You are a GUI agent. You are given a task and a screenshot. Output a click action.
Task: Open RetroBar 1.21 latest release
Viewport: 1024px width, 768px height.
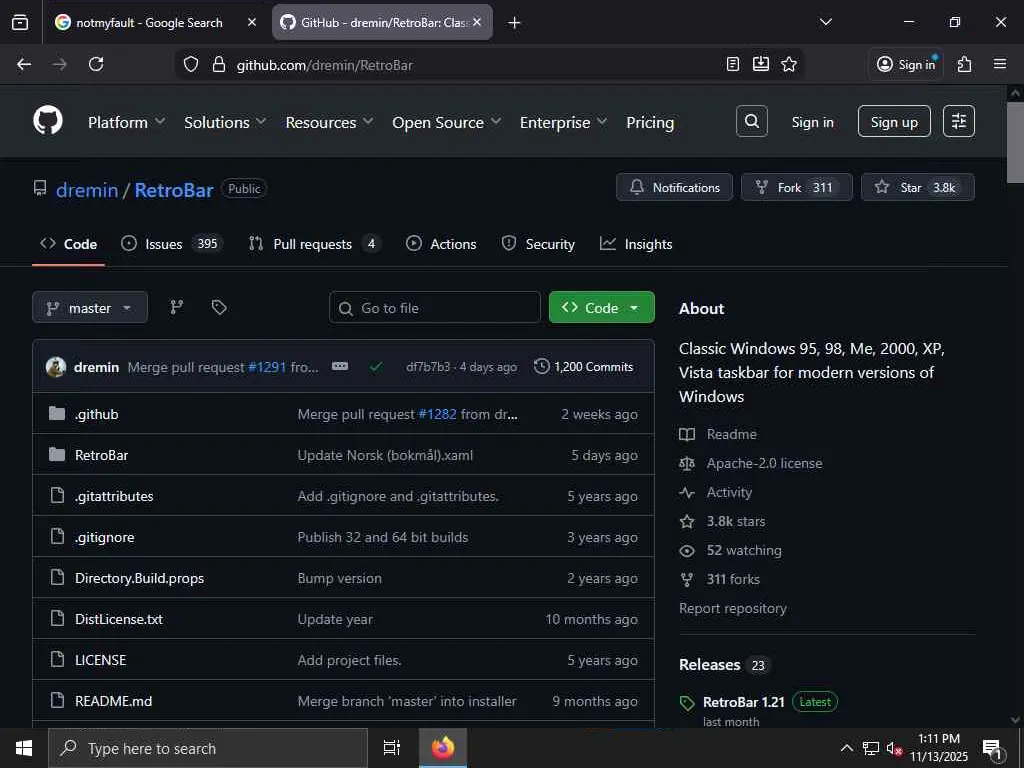(x=743, y=702)
